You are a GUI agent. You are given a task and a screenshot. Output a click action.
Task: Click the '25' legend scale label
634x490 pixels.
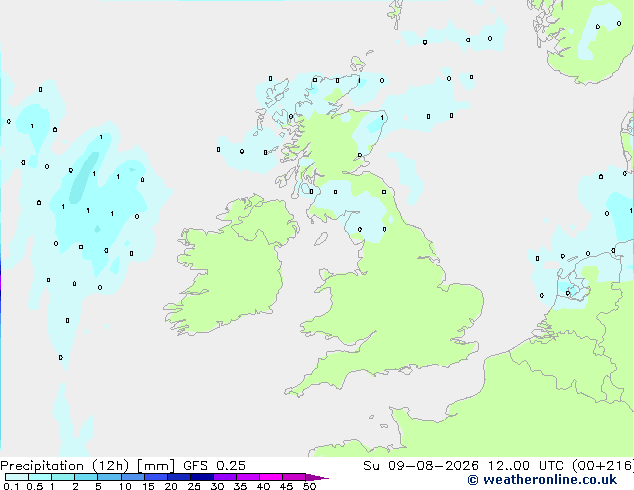[194, 486]
